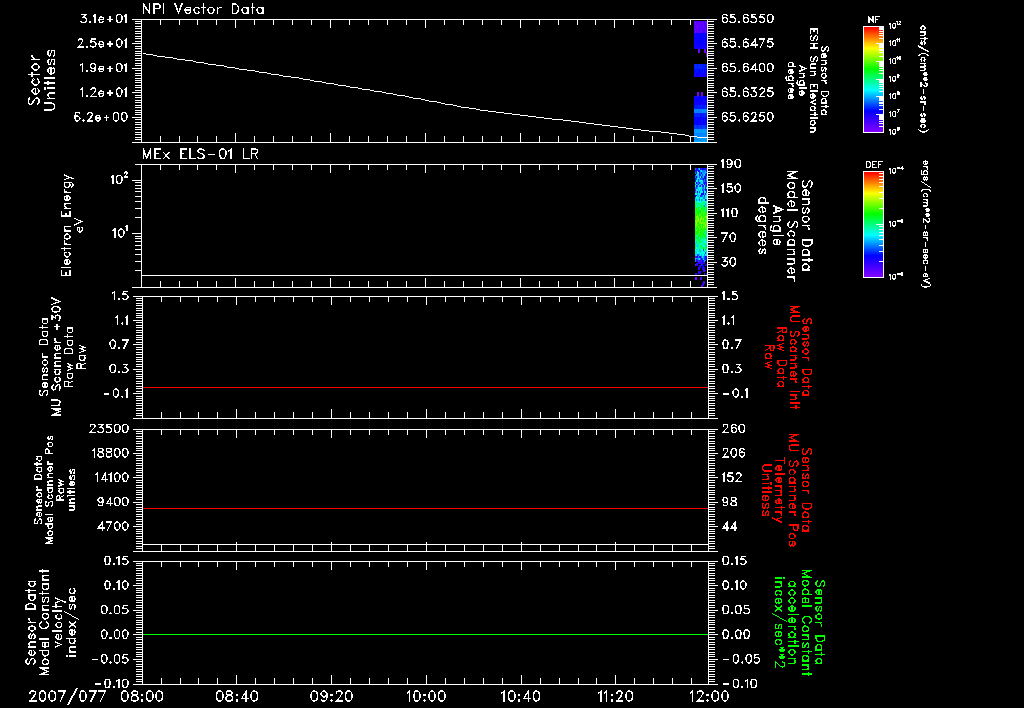This screenshot has height=708, width=1024.
Task: Click the "65.6550" elevation tick label
Action: click(x=748, y=19)
